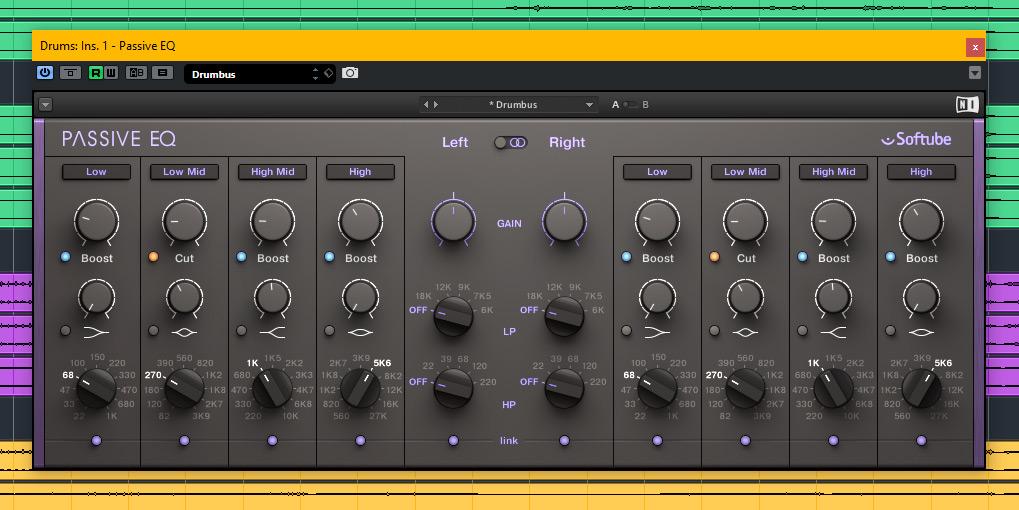This screenshot has height=510, width=1019.
Task: Toggle the link LED under right High band
Action: pyautogui.click(x=921, y=440)
